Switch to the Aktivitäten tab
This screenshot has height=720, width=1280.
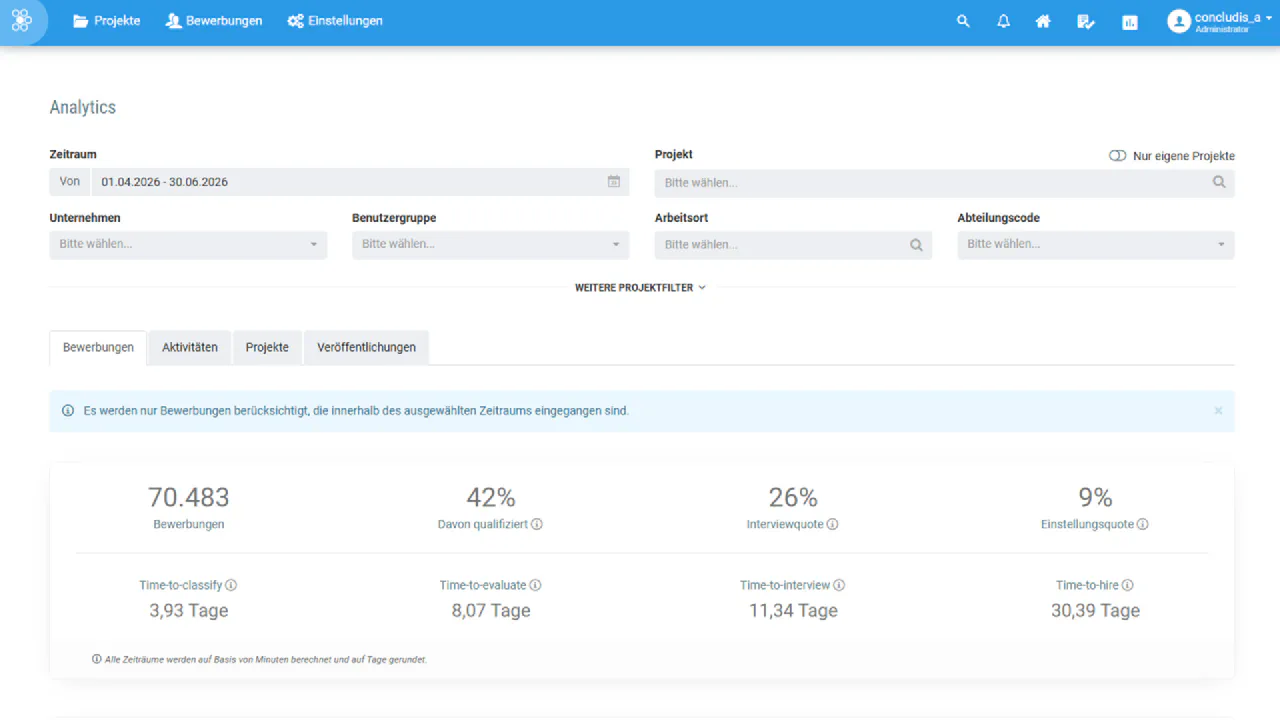coord(190,347)
